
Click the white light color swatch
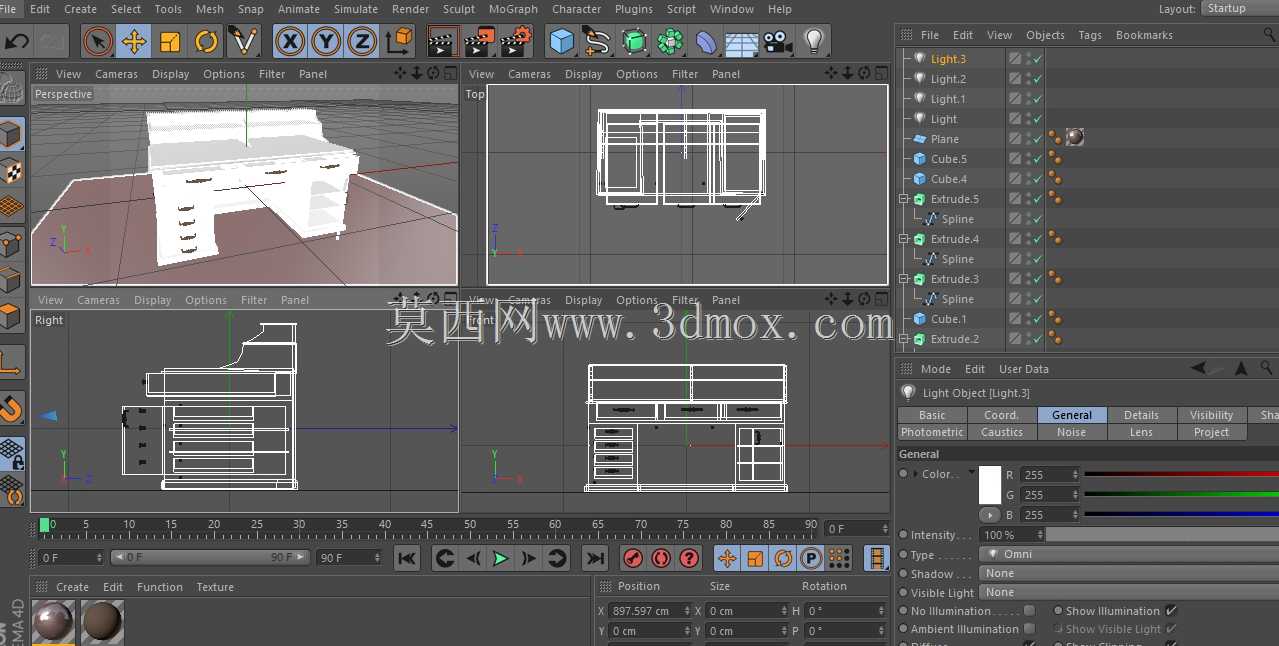click(x=990, y=485)
